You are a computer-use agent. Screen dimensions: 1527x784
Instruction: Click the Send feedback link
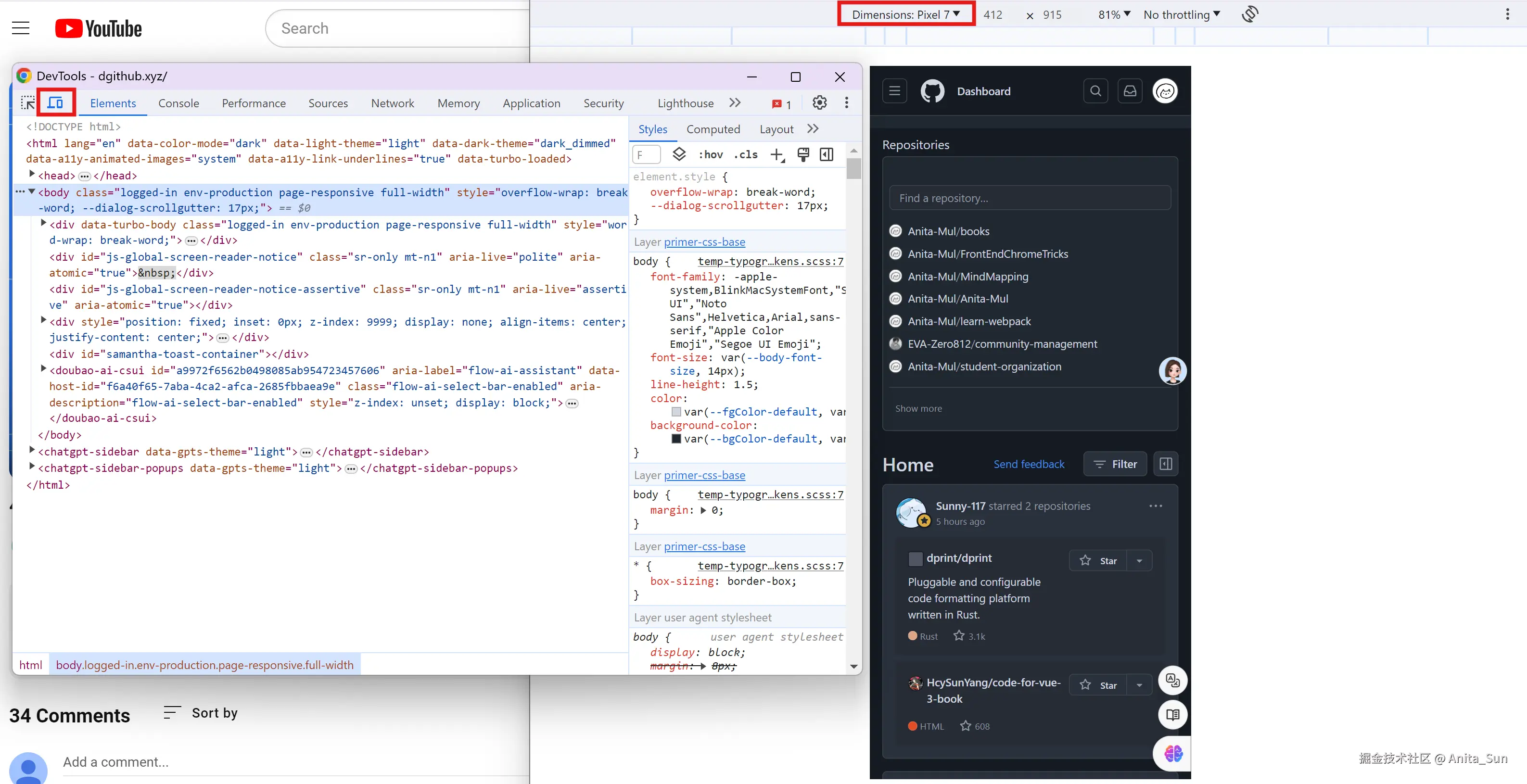(1029, 464)
